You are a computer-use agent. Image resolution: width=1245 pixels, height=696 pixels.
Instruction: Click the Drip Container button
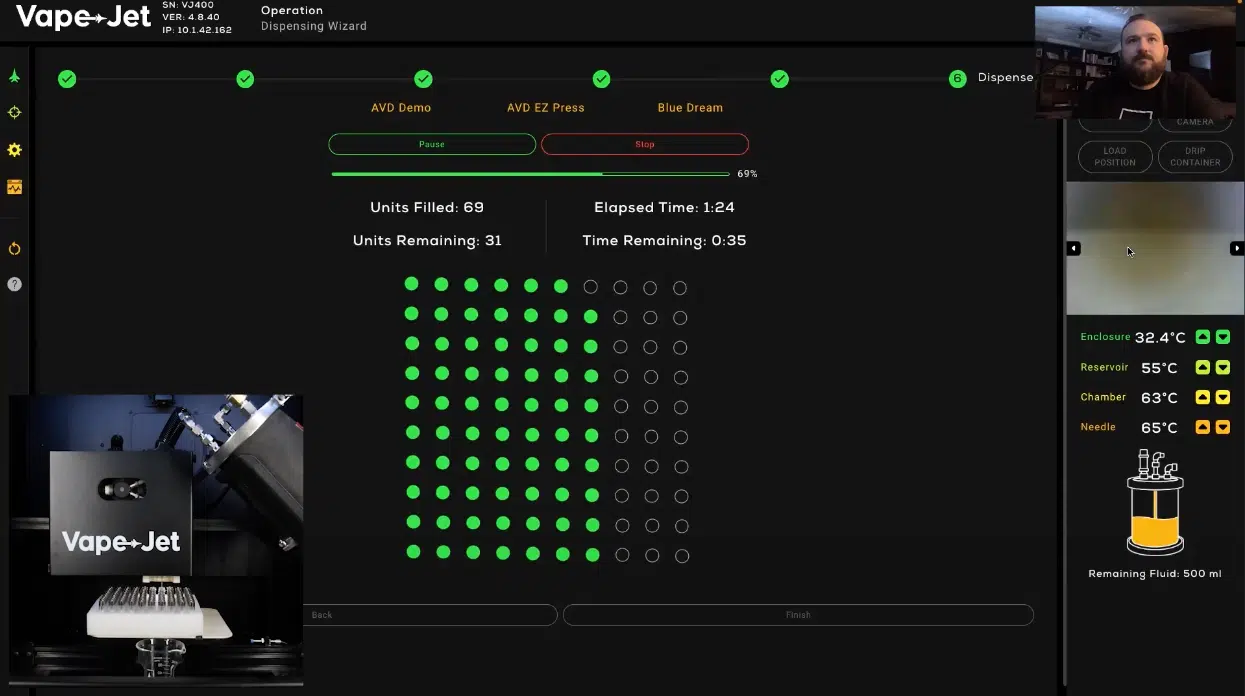1195,157
